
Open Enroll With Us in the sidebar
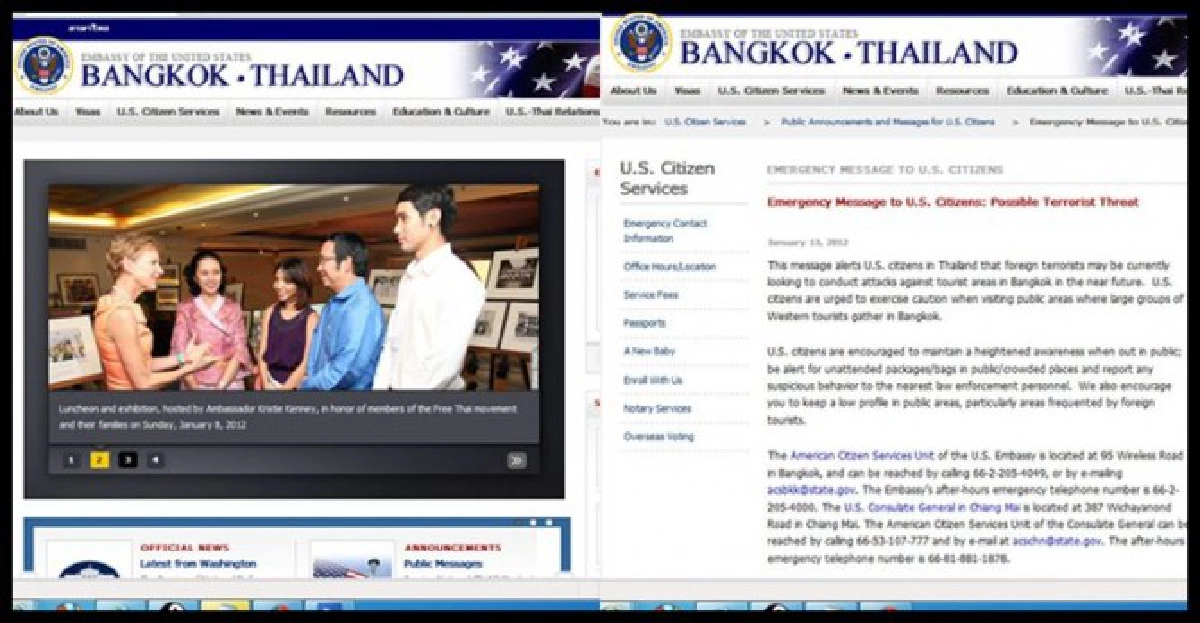[x=653, y=380]
